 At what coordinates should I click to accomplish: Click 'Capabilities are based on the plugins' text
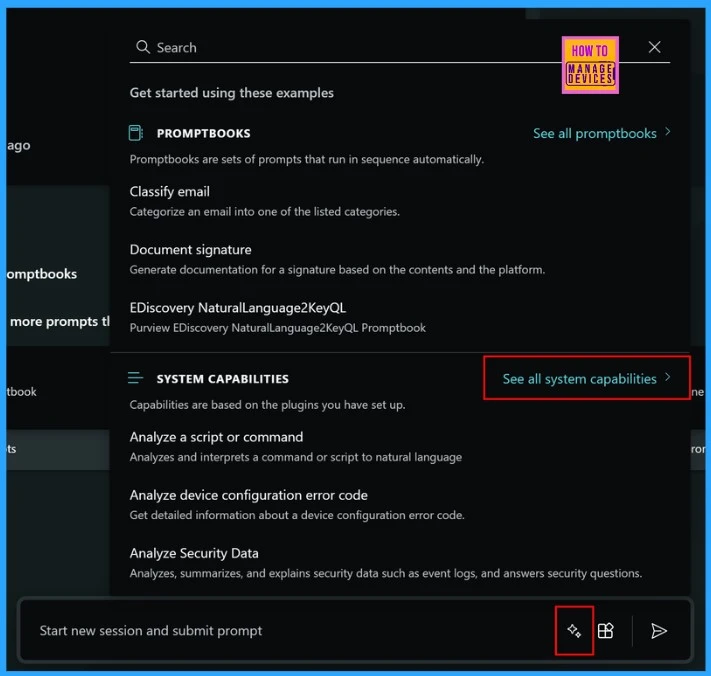coord(268,405)
